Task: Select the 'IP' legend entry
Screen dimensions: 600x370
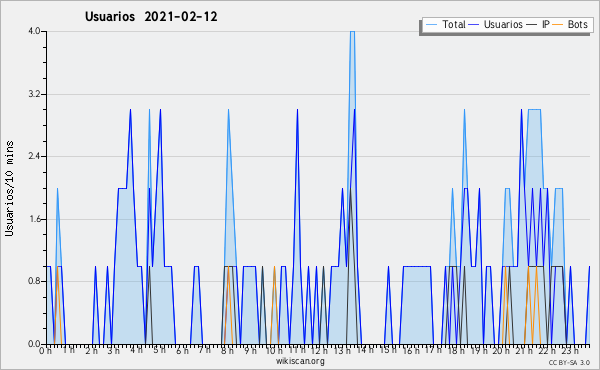Action: 538,25
